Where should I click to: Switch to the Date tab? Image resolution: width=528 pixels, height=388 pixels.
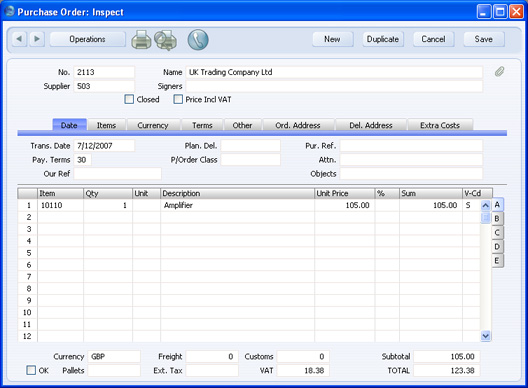click(69, 125)
